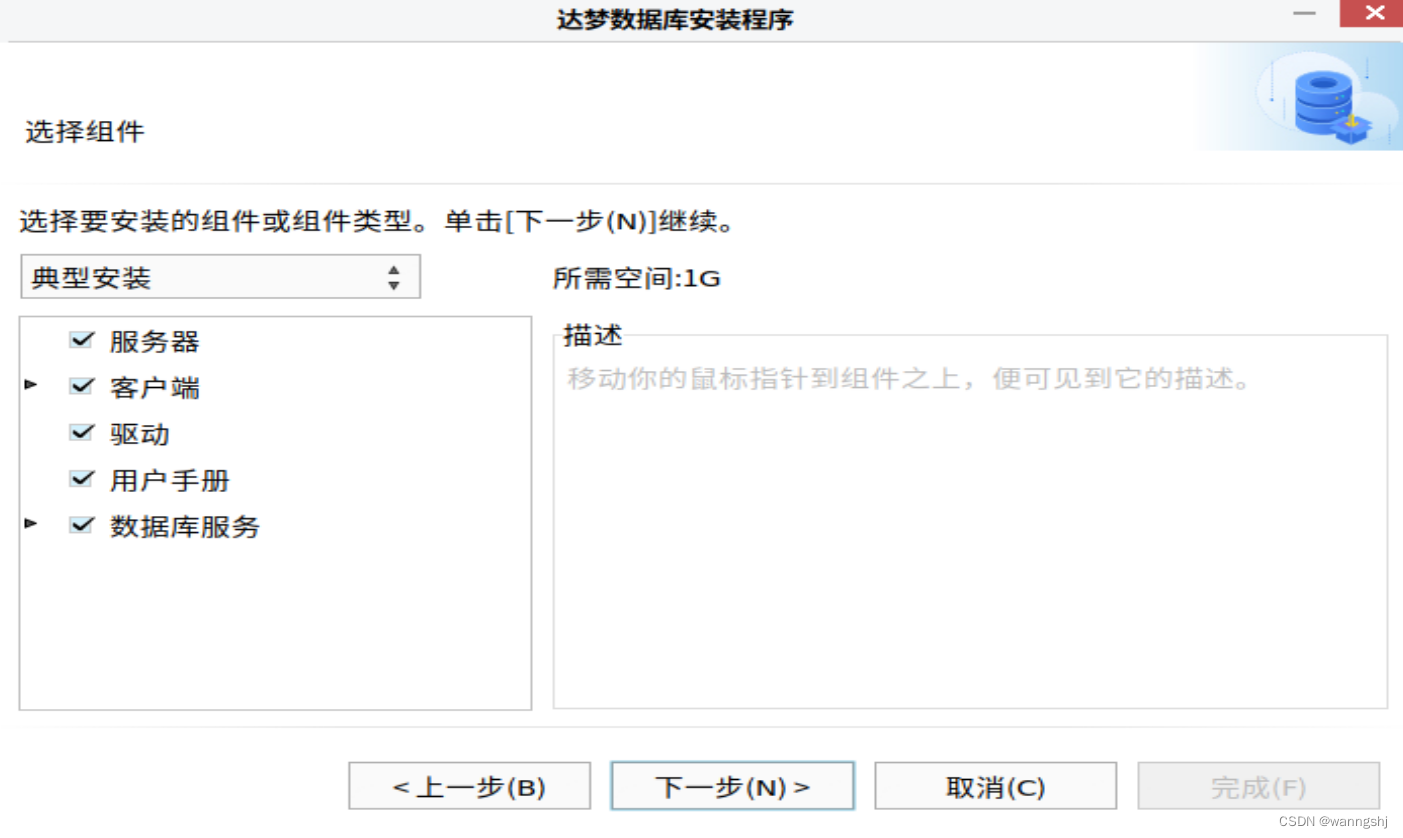Cancel installation with 取消(C)
Image resolution: width=1403 pixels, height=838 pixels.
tap(995, 786)
